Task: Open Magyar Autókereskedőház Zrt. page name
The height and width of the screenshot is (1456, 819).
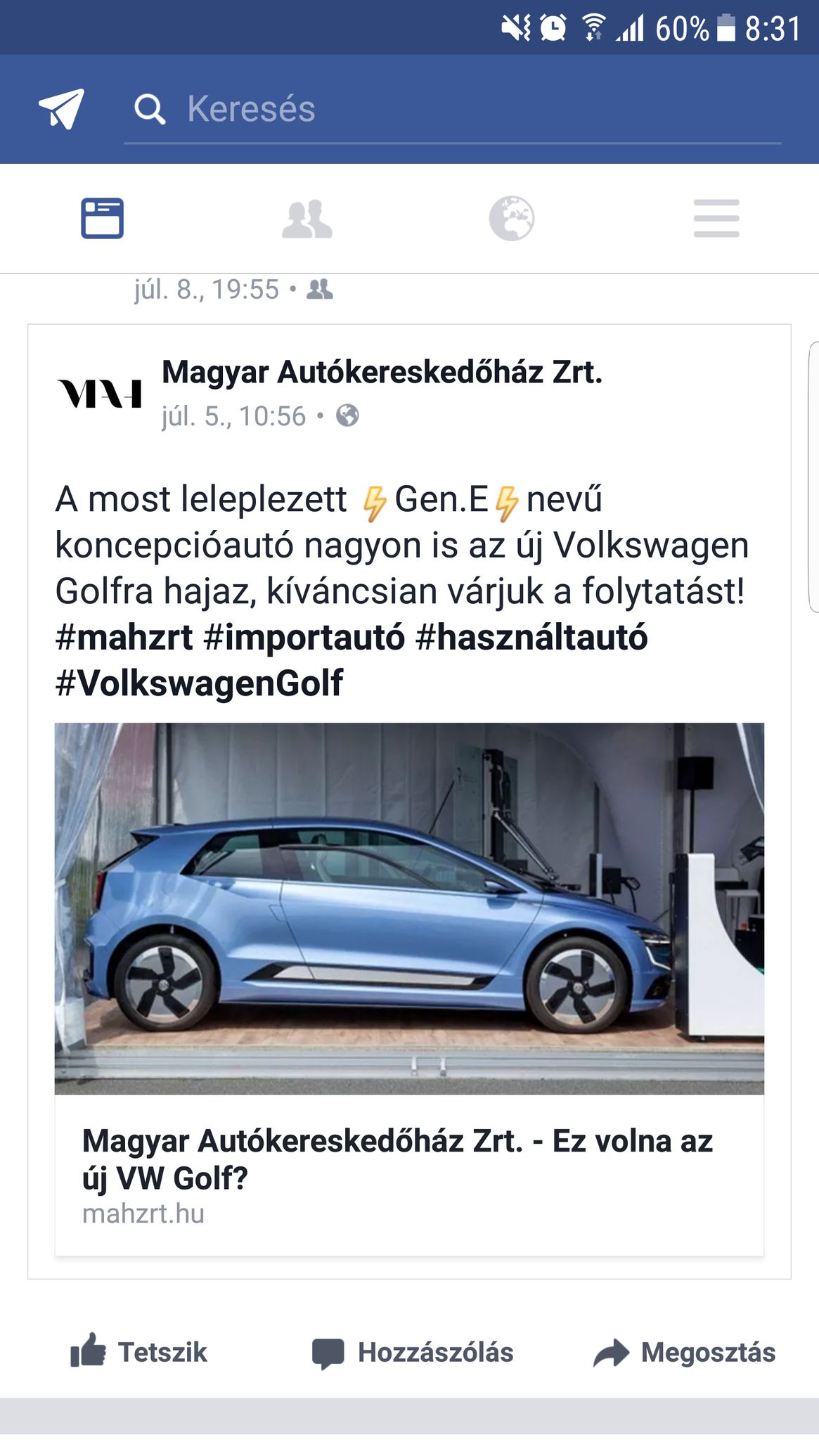Action: [x=382, y=372]
